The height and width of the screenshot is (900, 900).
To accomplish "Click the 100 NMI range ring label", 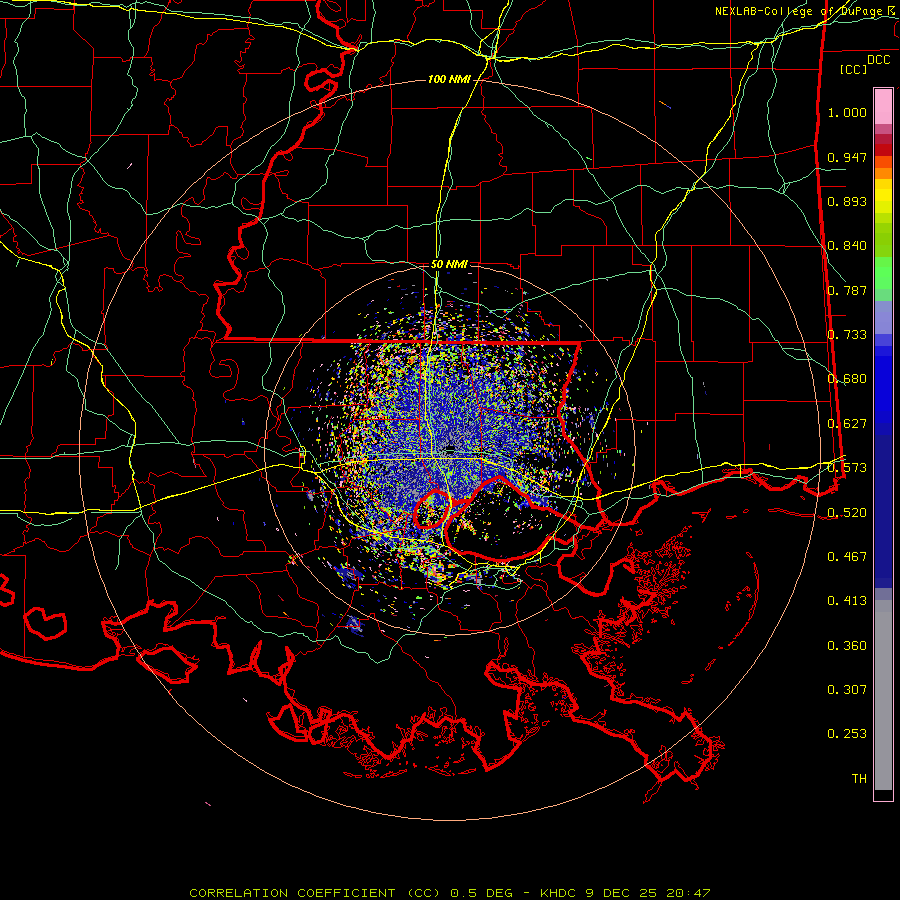I will (x=448, y=79).
